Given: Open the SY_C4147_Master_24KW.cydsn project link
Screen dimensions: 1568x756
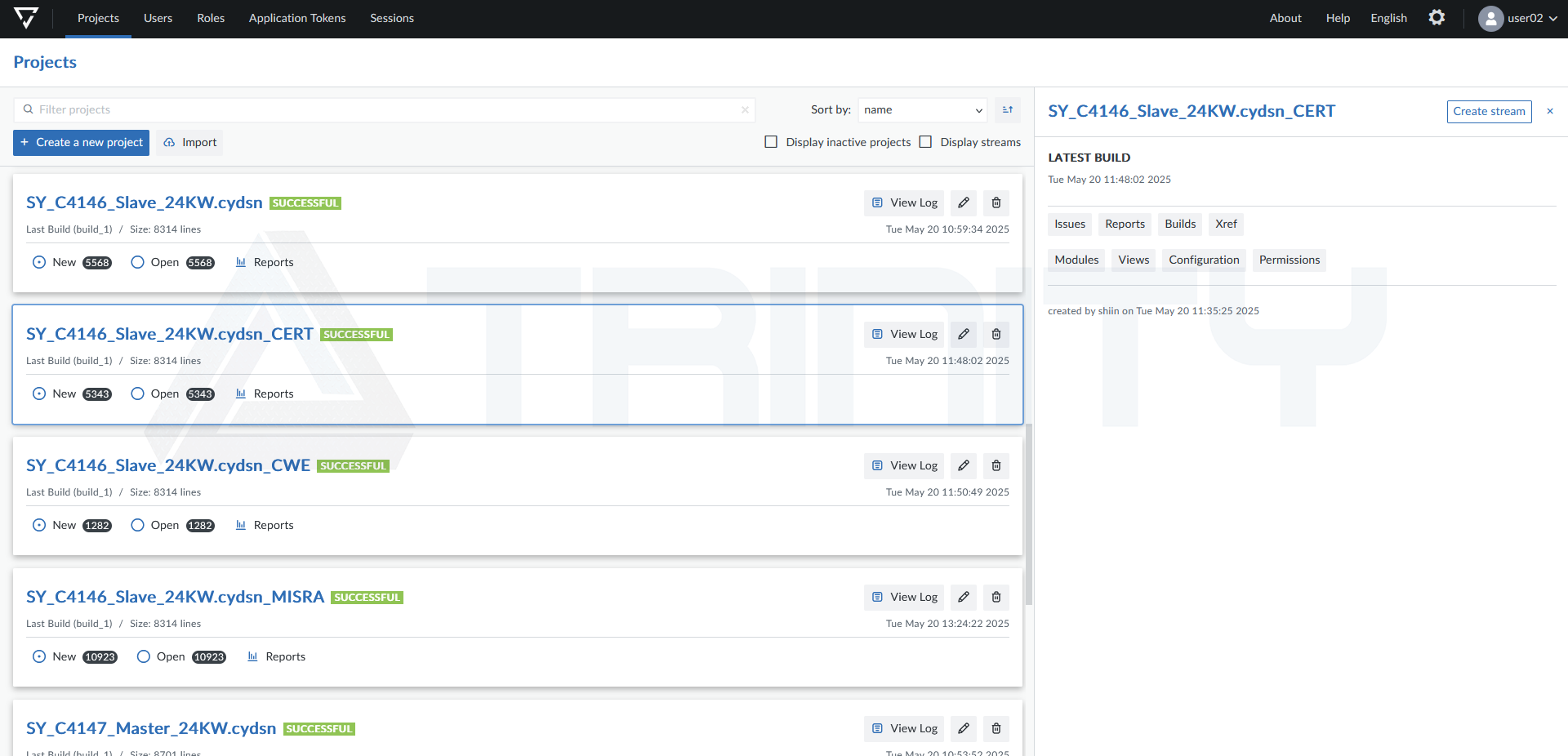Looking at the screenshot, I should [x=151, y=728].
